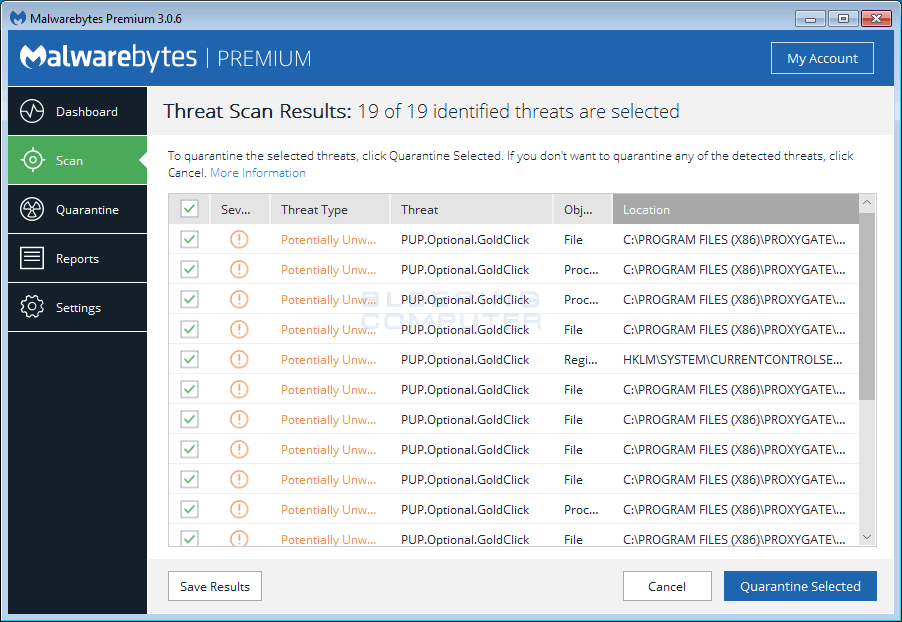Click the Malwarebytes Premium header logo
The width and height of the screenshot is (902, 622).
(166, 58)
